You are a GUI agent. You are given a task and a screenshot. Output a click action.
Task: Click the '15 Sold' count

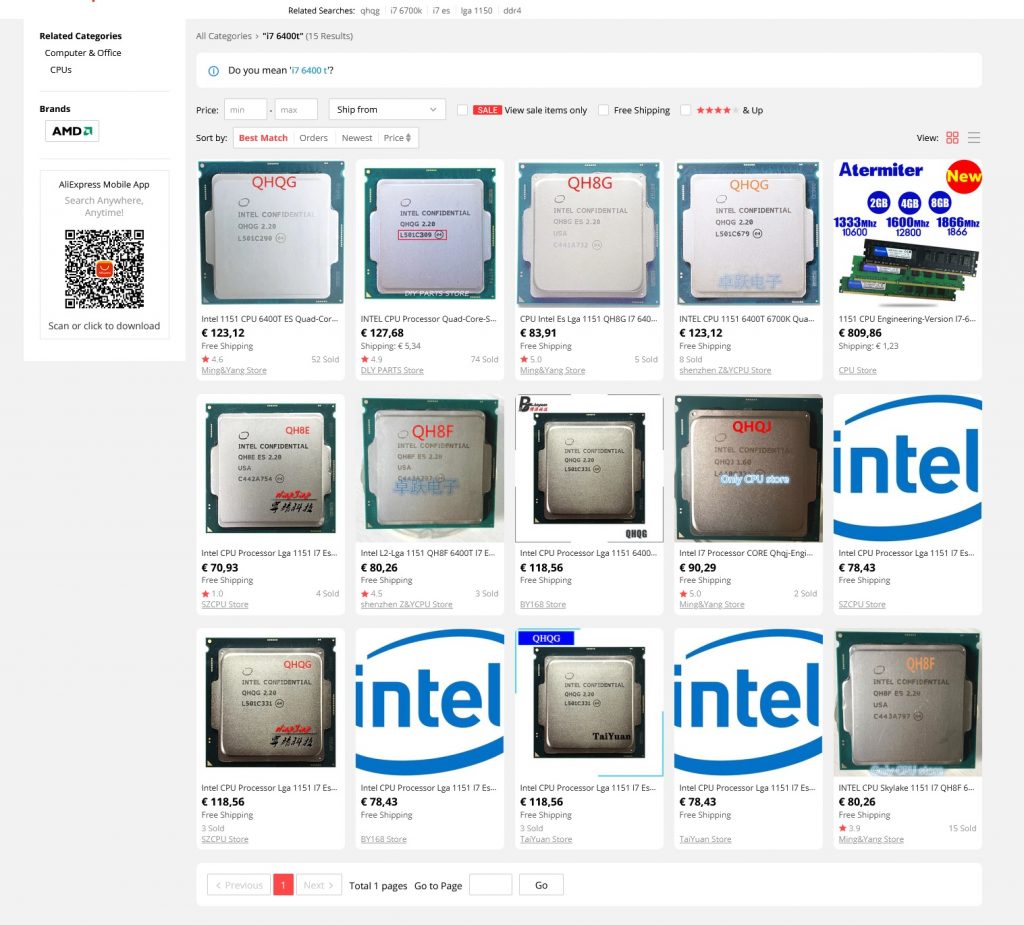click(962, 828)
